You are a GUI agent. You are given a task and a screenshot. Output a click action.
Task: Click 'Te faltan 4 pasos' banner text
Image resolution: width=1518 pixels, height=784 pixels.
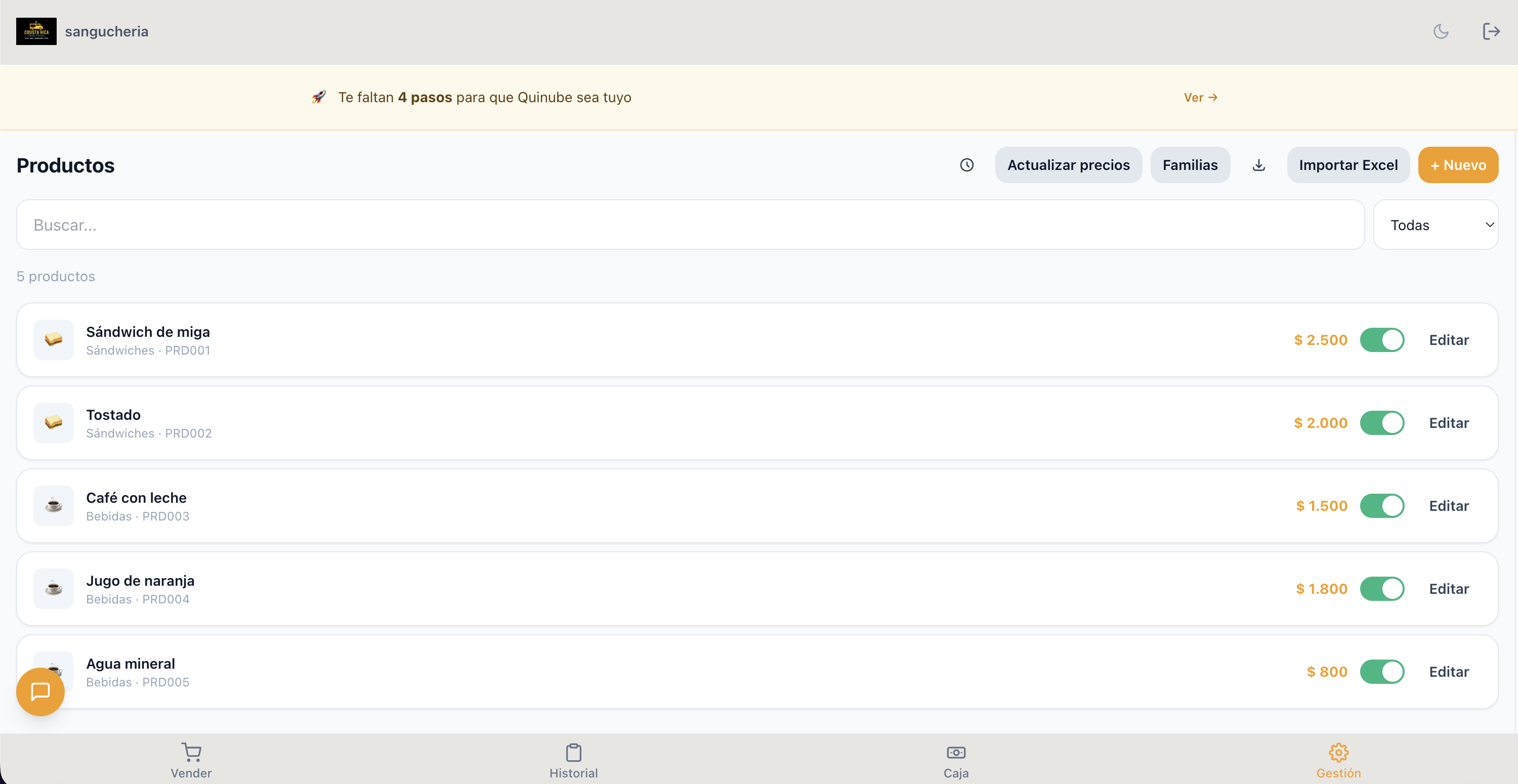(x=484, y=97)
